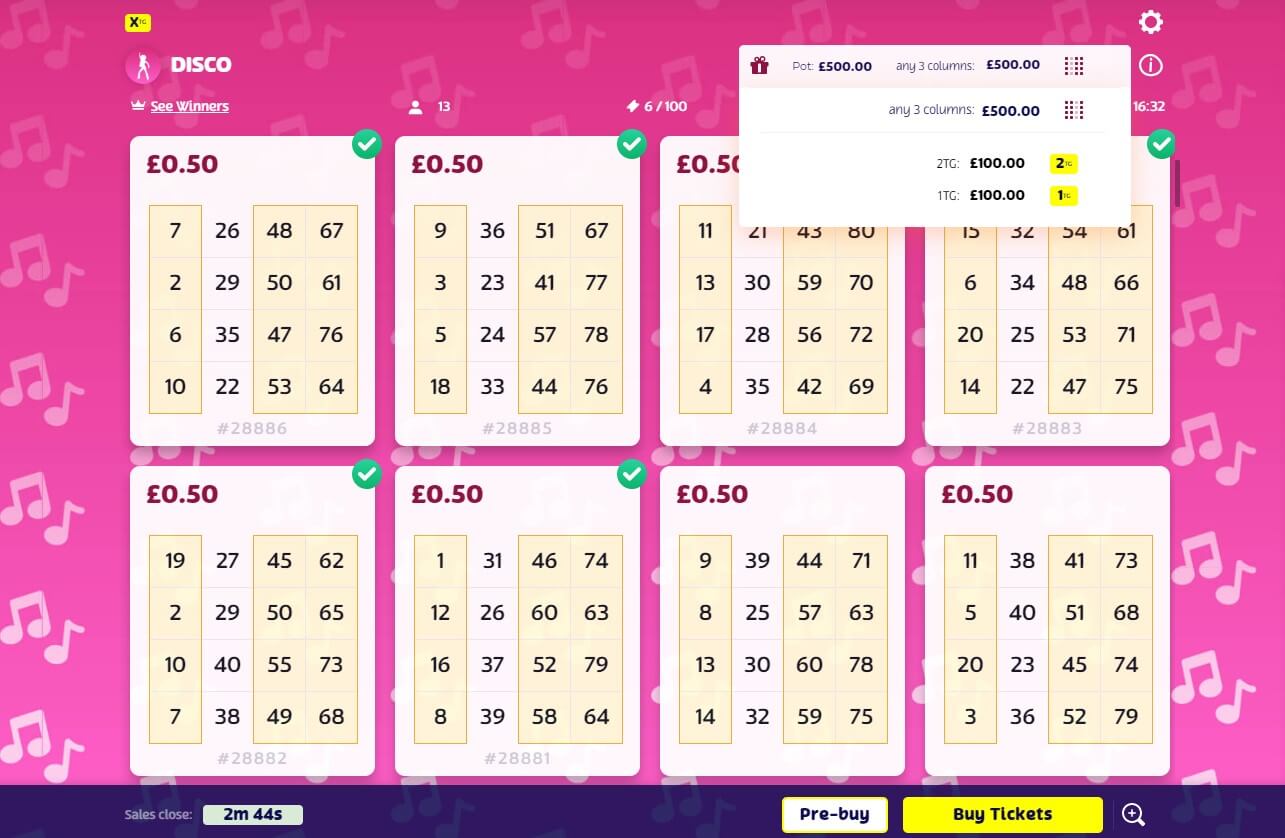Screen dimensions: 1285x838
Task: Select the unselected ticket with numbers 11, 38, 41, 73
Action: point(1047,620)
